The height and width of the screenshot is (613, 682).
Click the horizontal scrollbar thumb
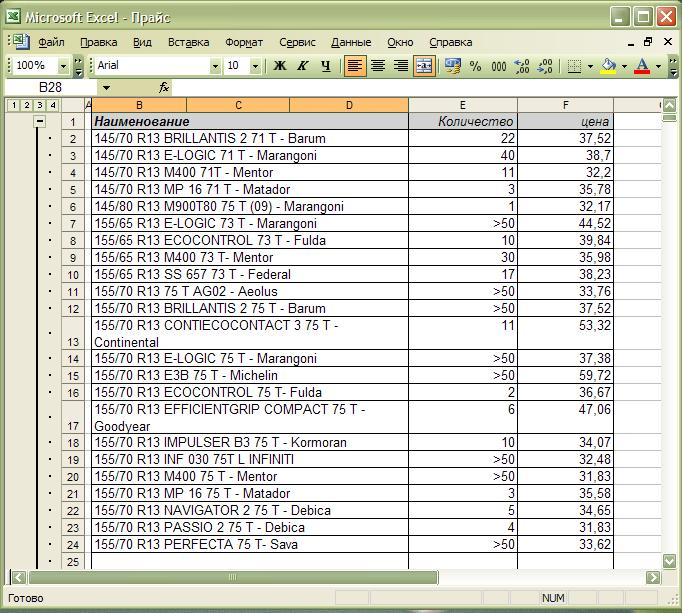click(x=233, y=577)
